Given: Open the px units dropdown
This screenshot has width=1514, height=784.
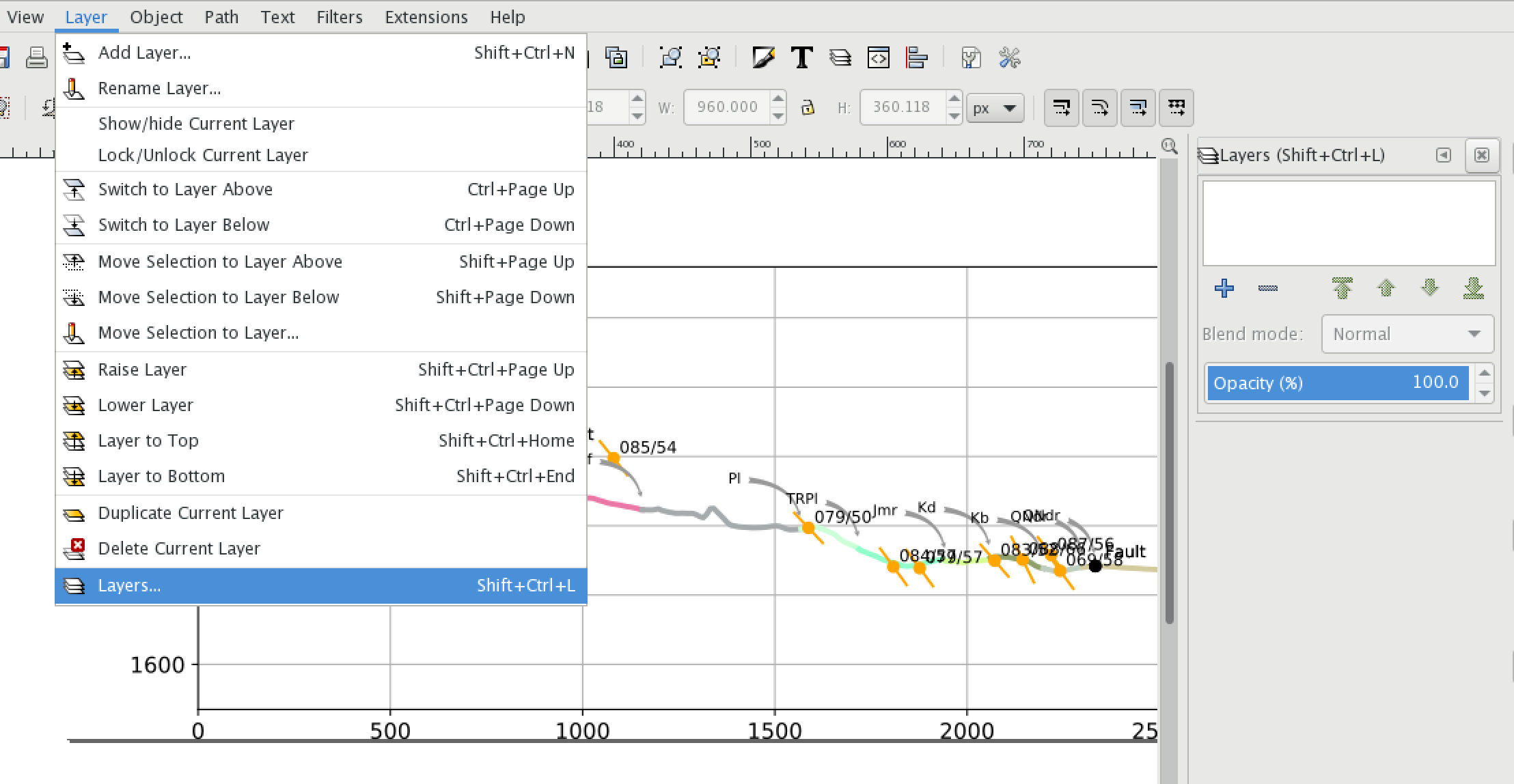Looking at the screenshot, I should [995, 108].
